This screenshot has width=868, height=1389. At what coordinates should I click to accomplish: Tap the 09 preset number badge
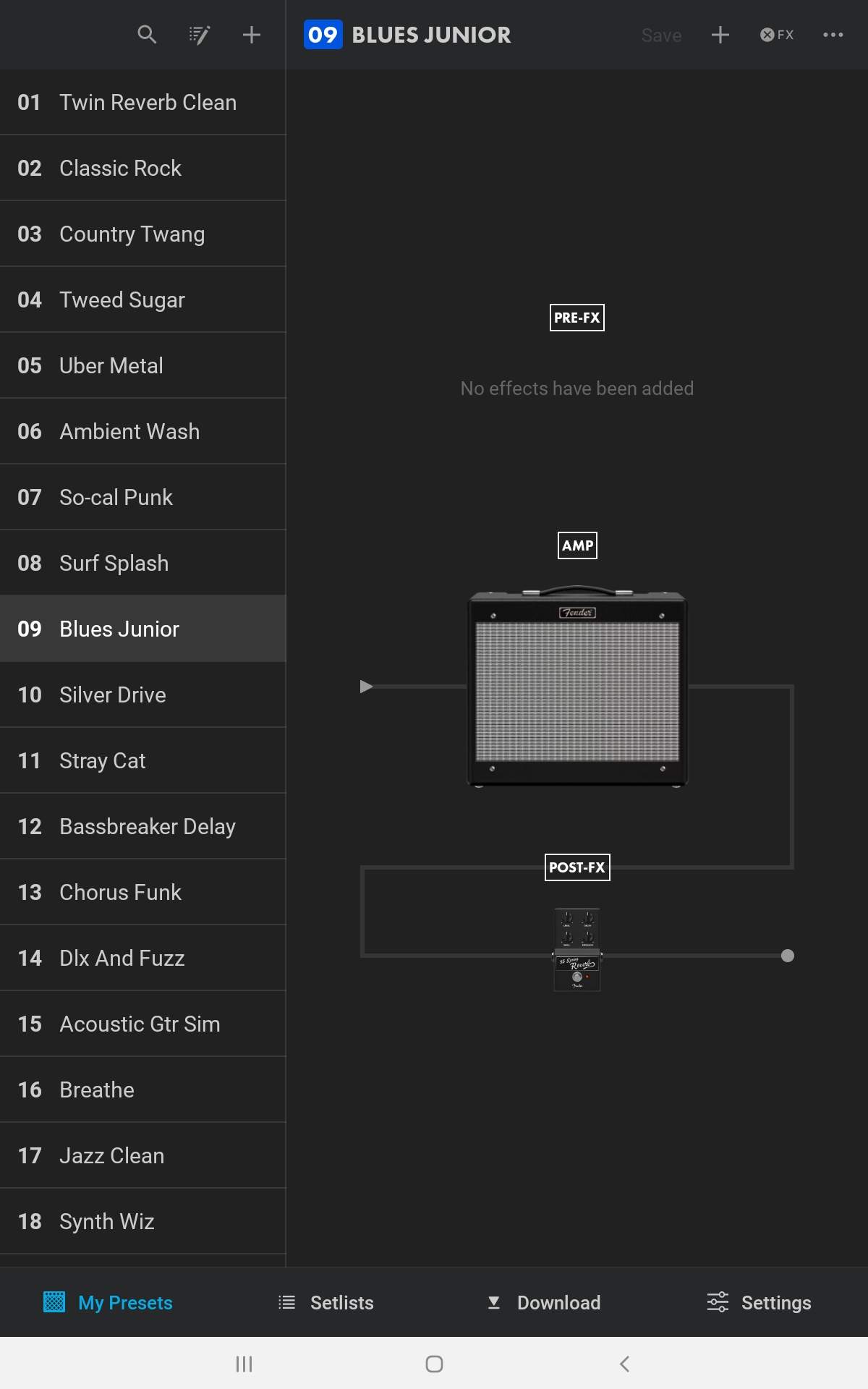coord(323,34)
